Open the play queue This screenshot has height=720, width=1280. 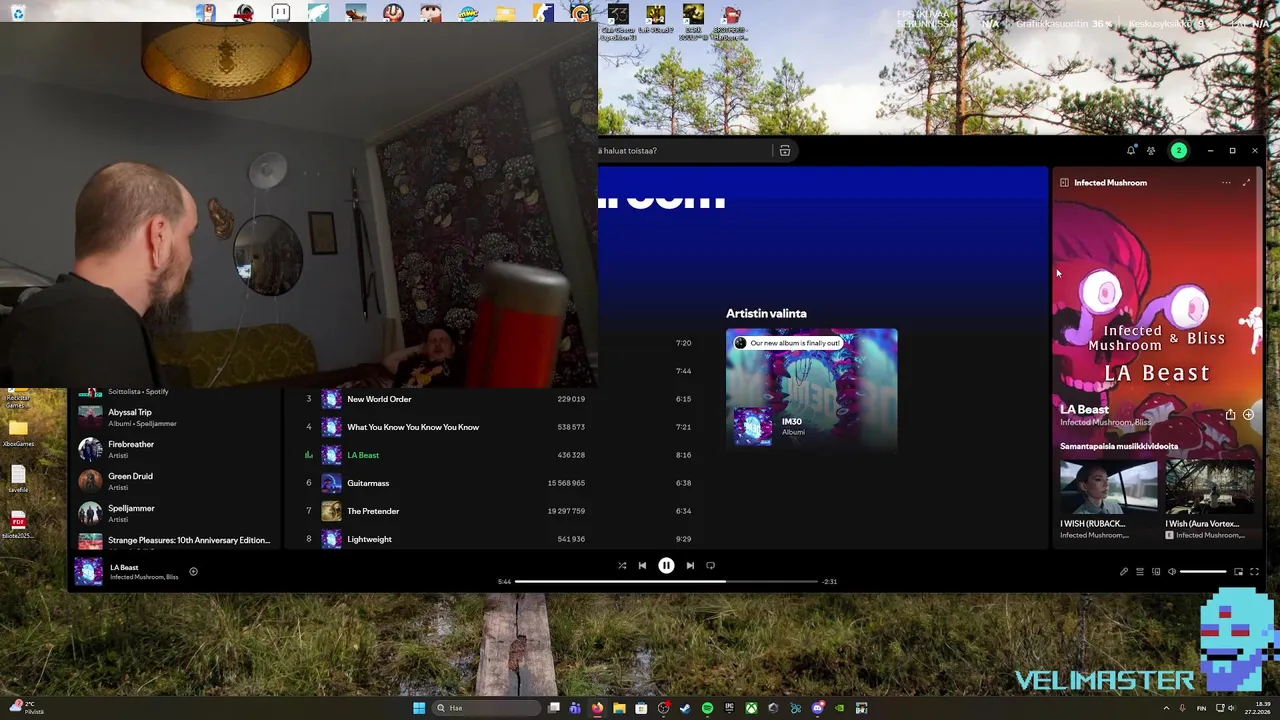pyautogui.click(x=1139, y=572)
